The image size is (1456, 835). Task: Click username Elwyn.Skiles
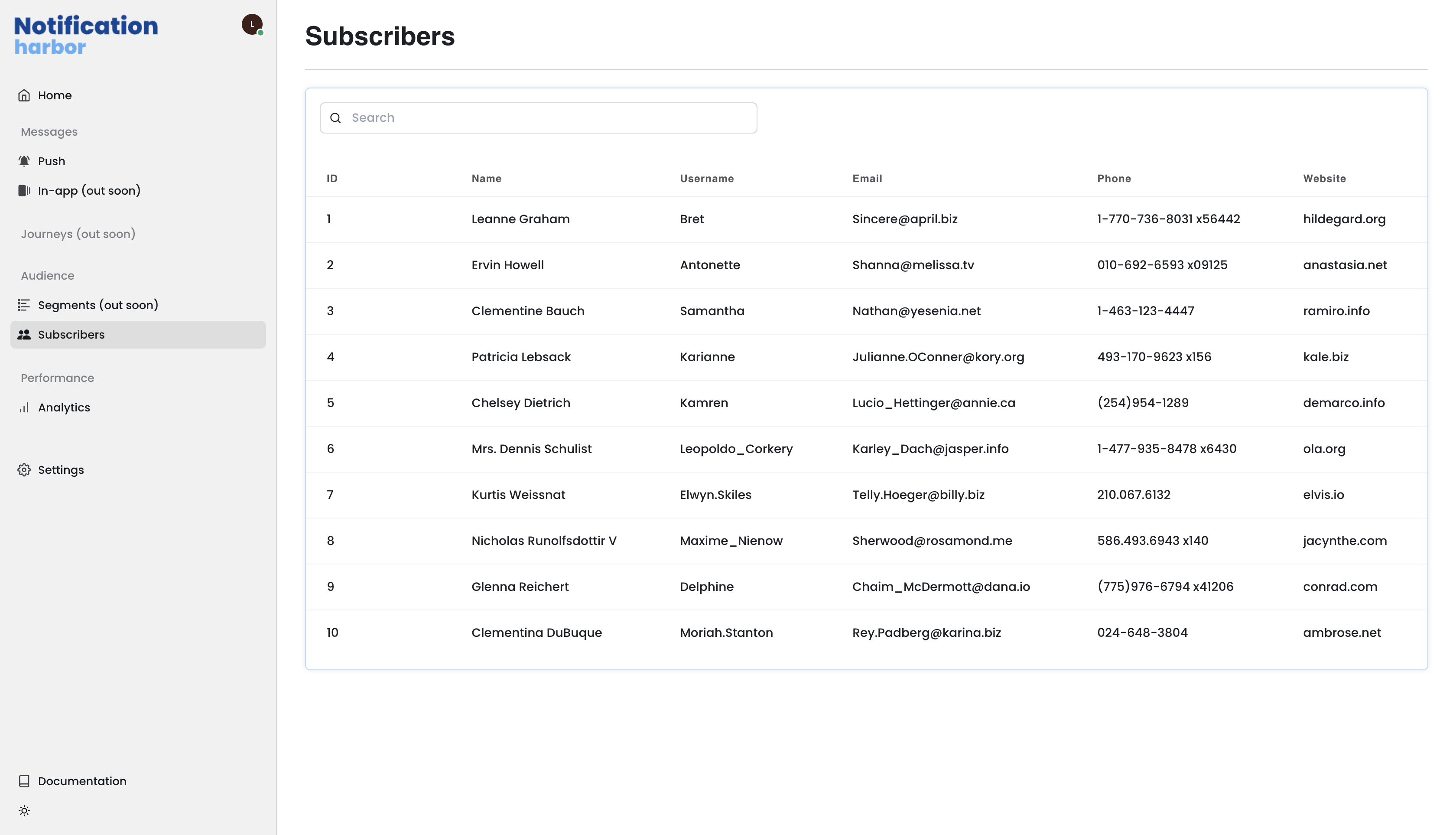click(715, 494)
